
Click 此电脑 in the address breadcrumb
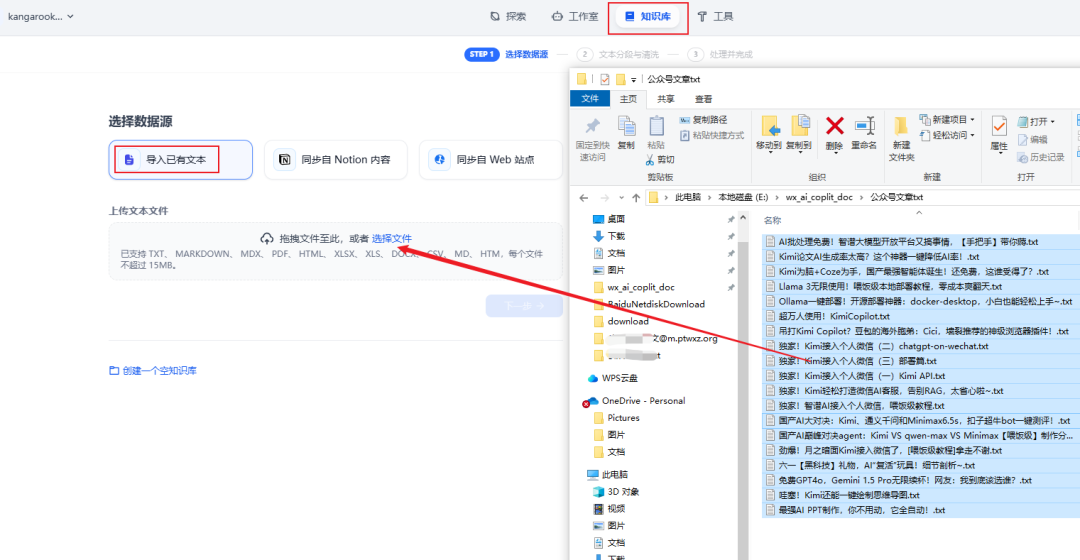click(687, 197)
